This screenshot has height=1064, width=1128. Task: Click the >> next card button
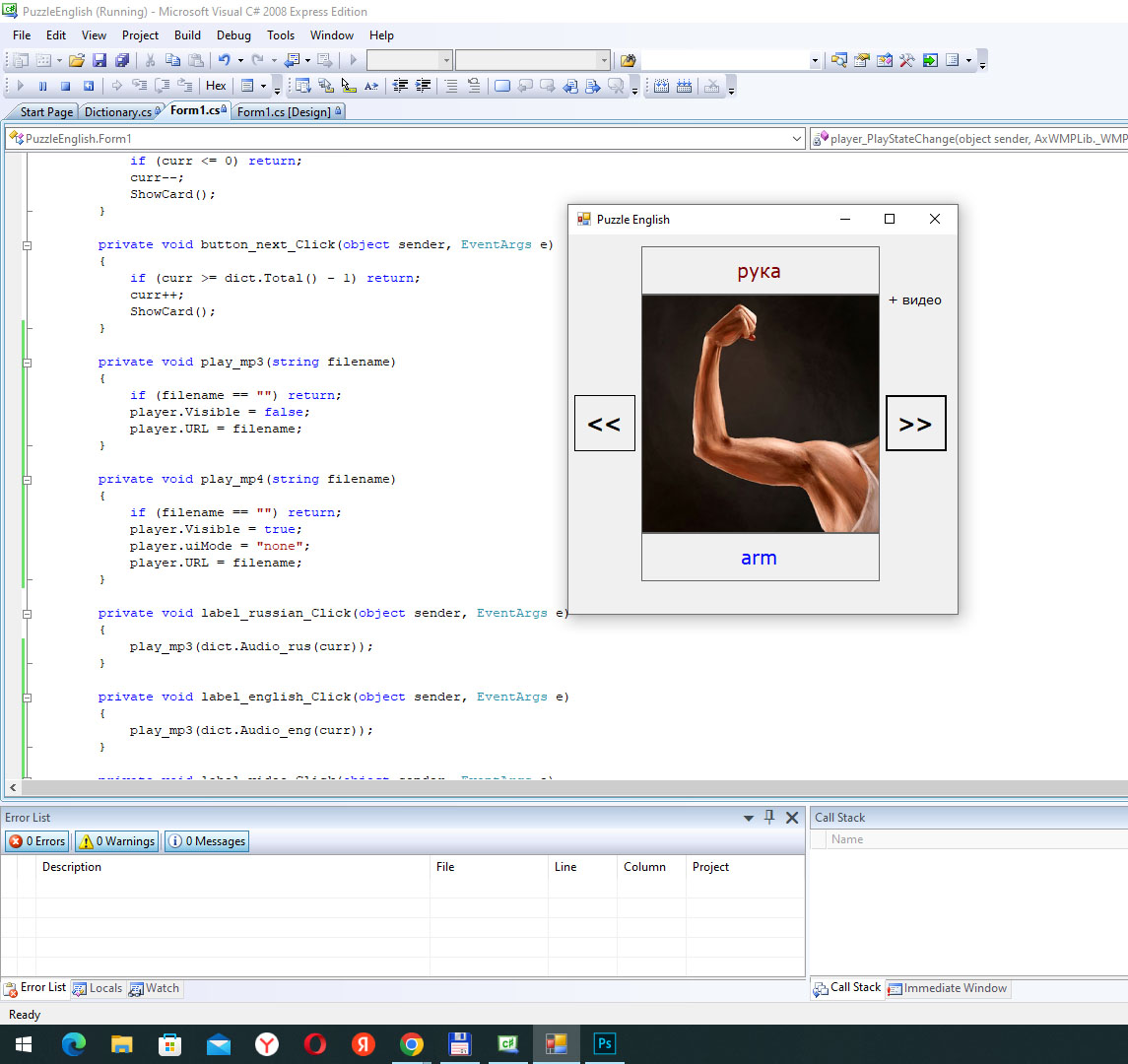coord(915,423)
